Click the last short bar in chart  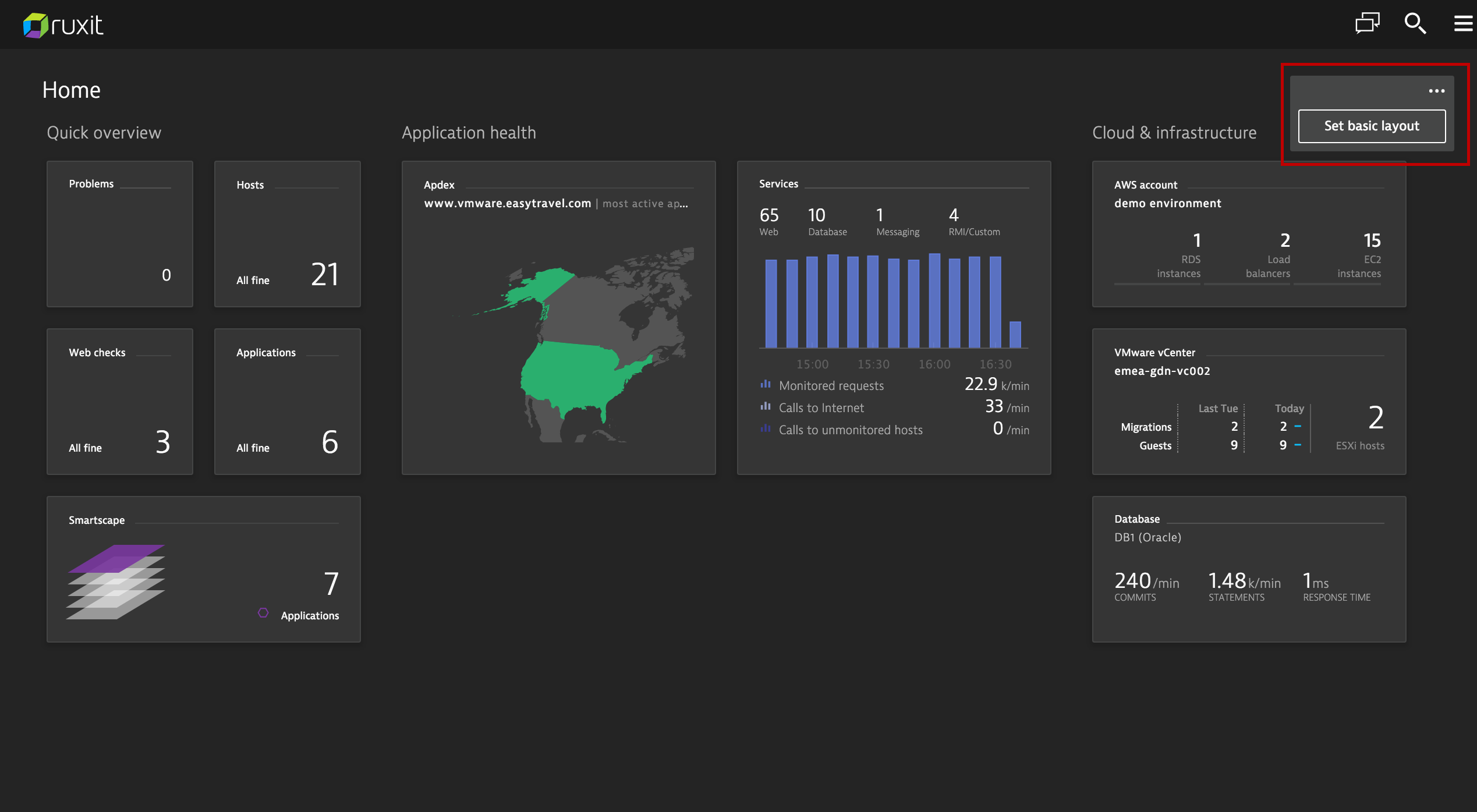[1015, 334]
